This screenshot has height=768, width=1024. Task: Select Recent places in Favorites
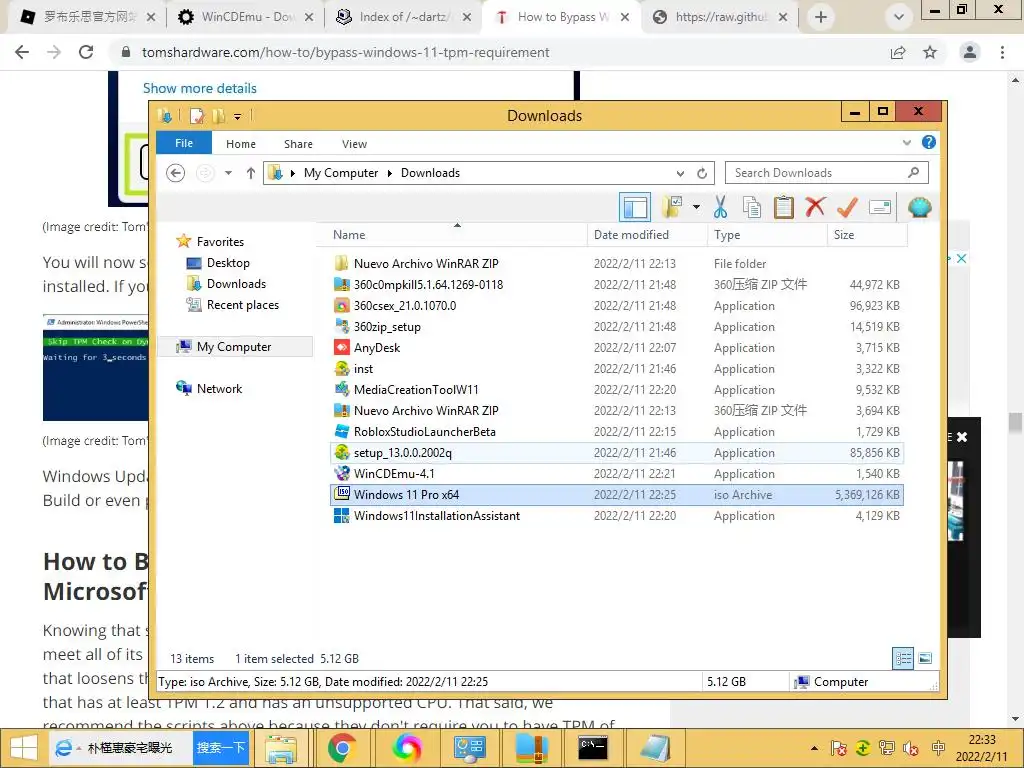click(242, 305)
